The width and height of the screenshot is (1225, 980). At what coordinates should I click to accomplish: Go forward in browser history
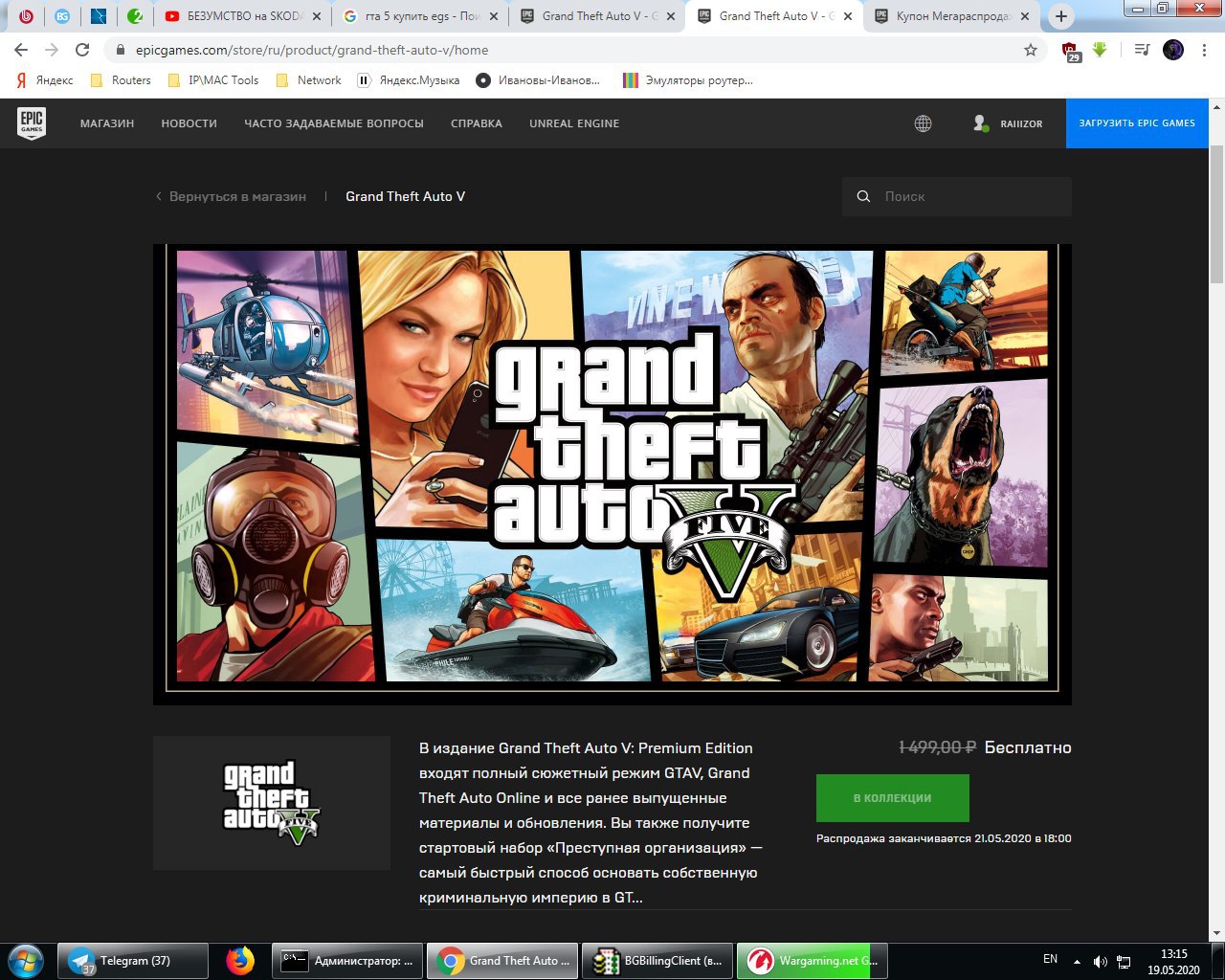52,50
